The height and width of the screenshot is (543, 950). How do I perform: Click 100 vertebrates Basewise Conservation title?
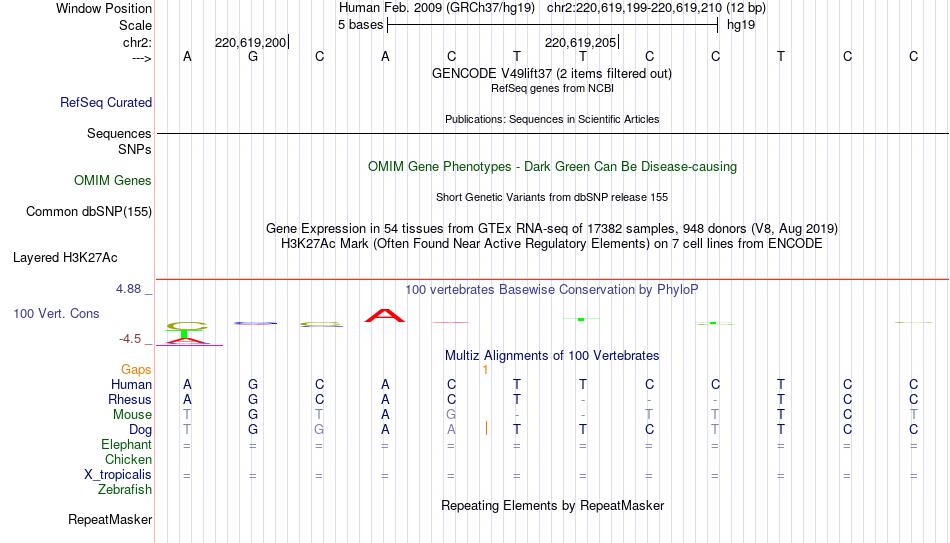(551, 290)
